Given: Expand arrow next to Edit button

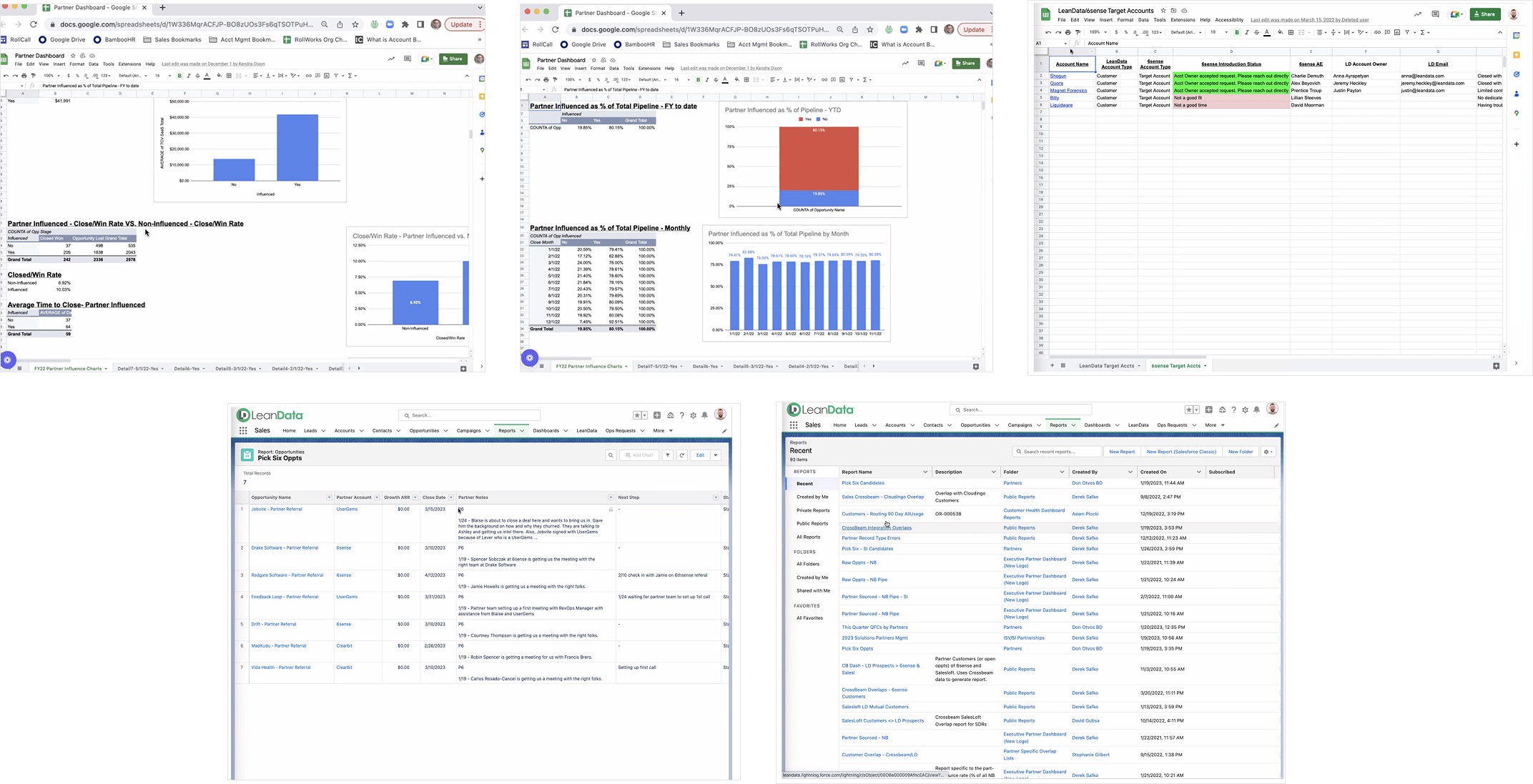Looking at the screenshot, I should click(x=716, y=455).
